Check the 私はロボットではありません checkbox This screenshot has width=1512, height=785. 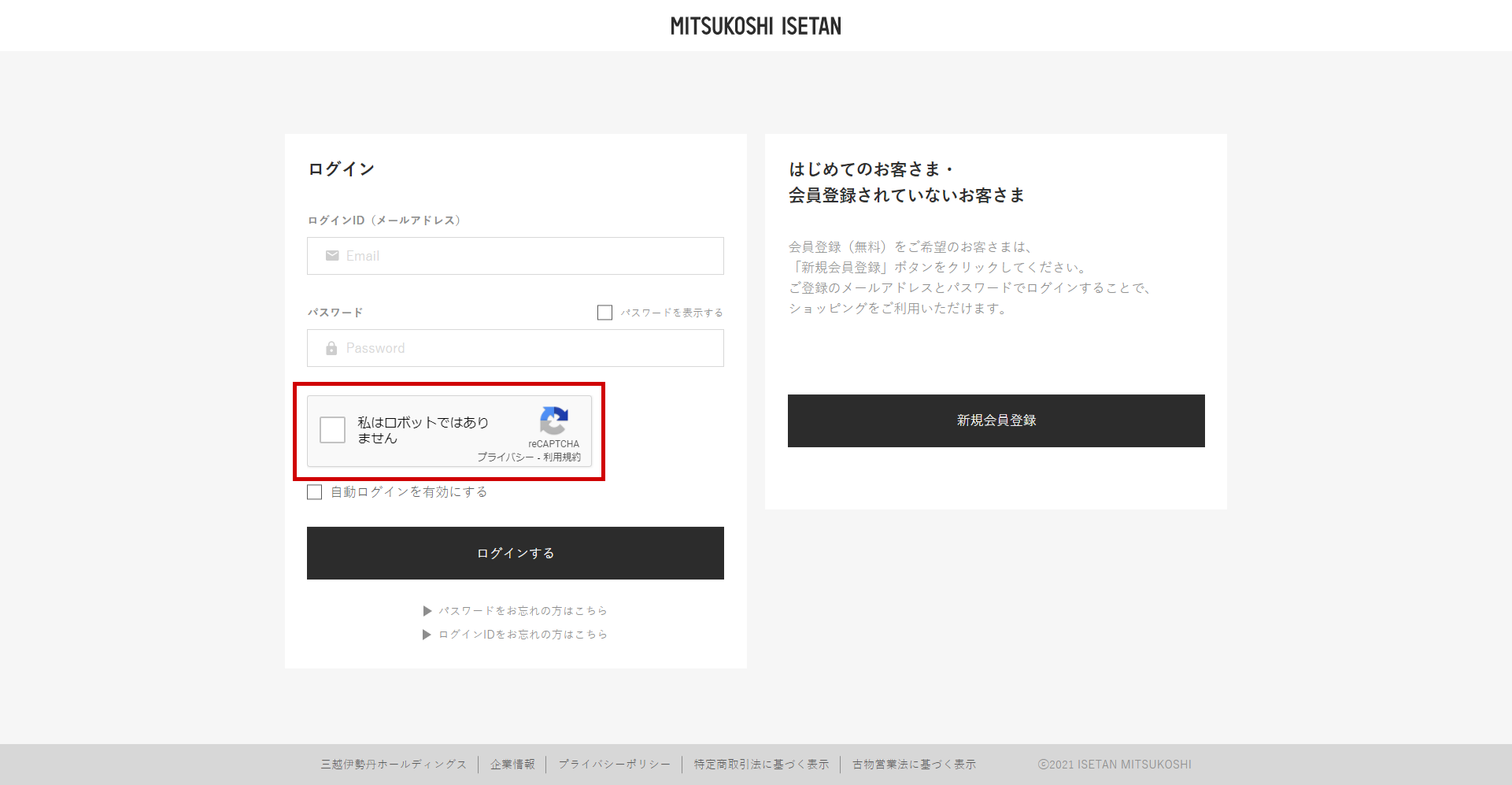(x=332, y=430)
